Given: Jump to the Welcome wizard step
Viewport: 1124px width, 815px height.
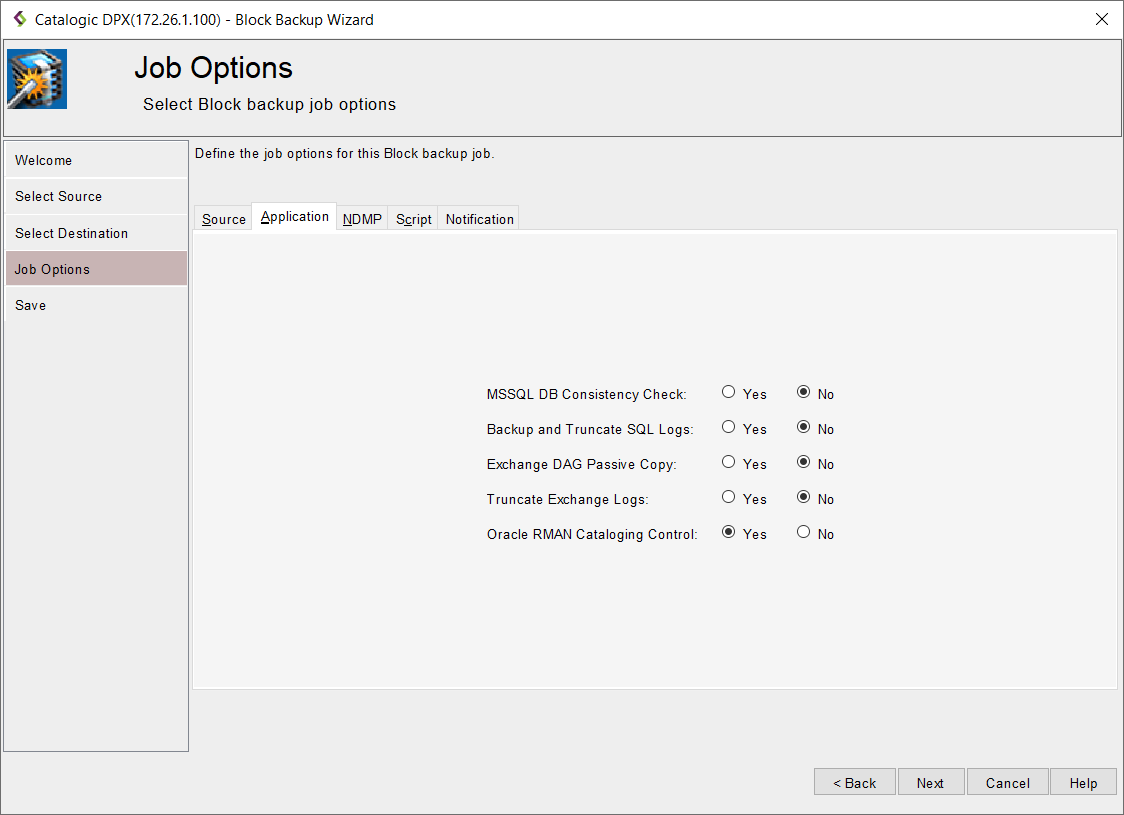Looking at the screenshot, I should coord(96,160).
